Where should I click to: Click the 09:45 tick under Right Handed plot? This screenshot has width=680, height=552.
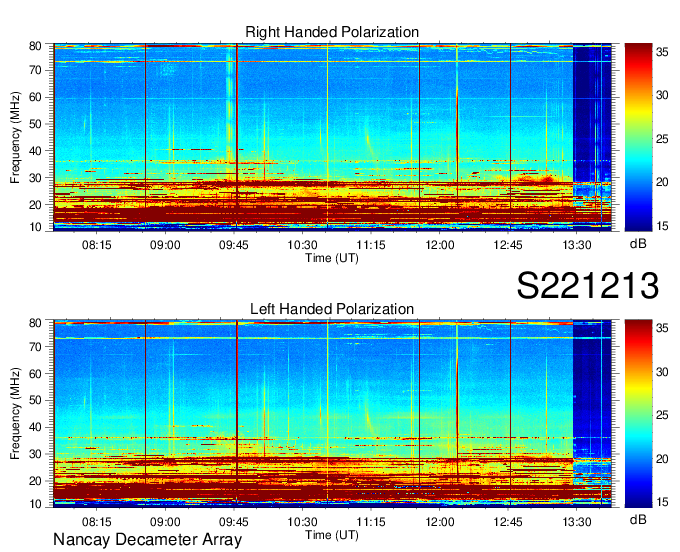click(234, 245)
